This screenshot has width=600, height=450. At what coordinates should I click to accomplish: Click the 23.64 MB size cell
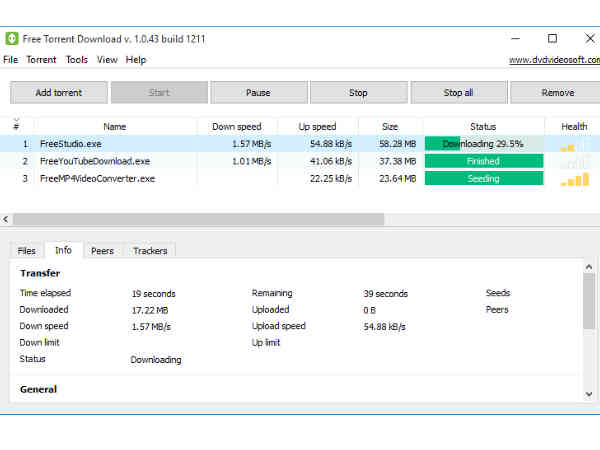(397, 178)
